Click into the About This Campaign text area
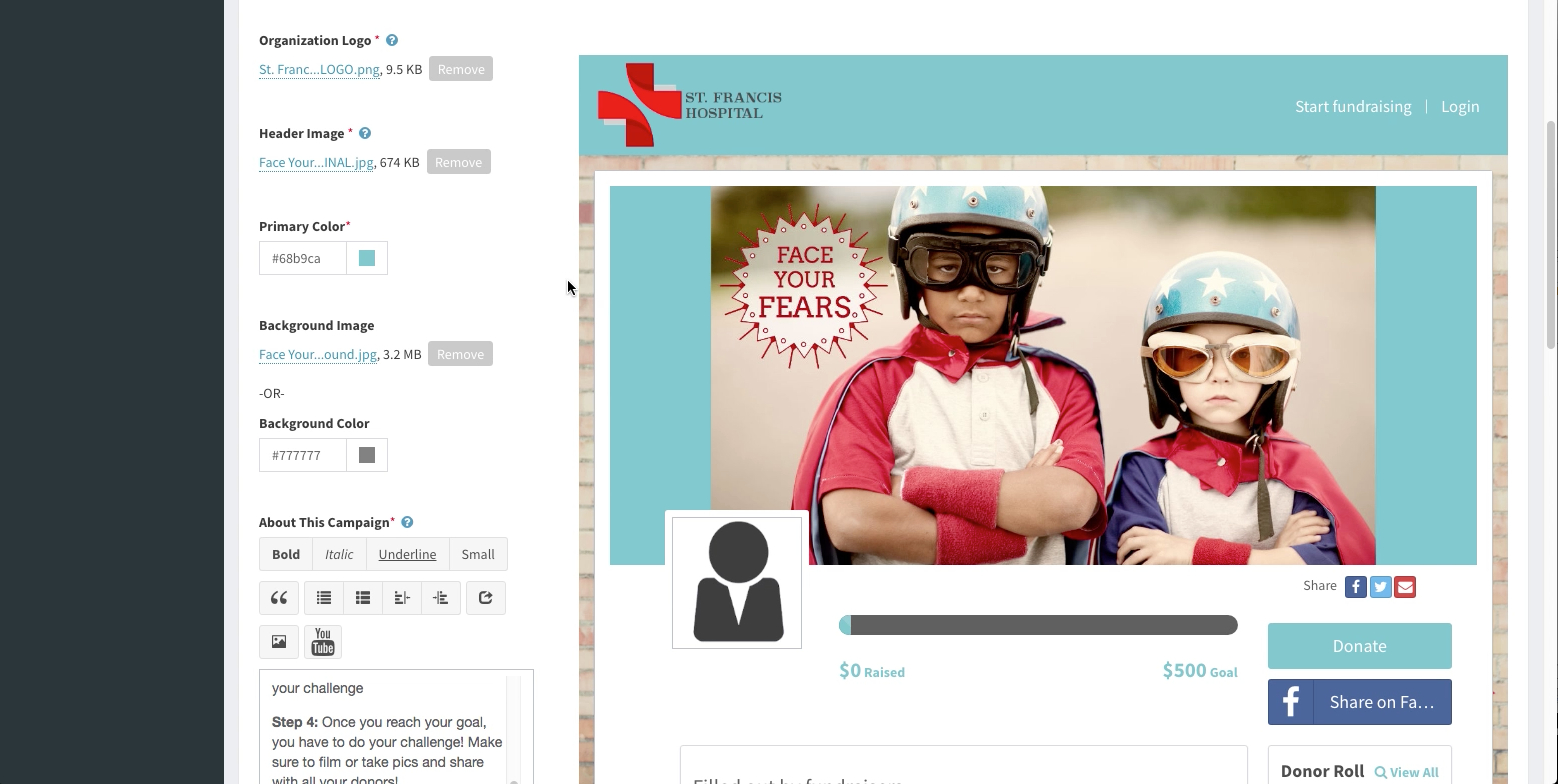The width and height of the screenshot is (1558, 784). tap(388, 727)
